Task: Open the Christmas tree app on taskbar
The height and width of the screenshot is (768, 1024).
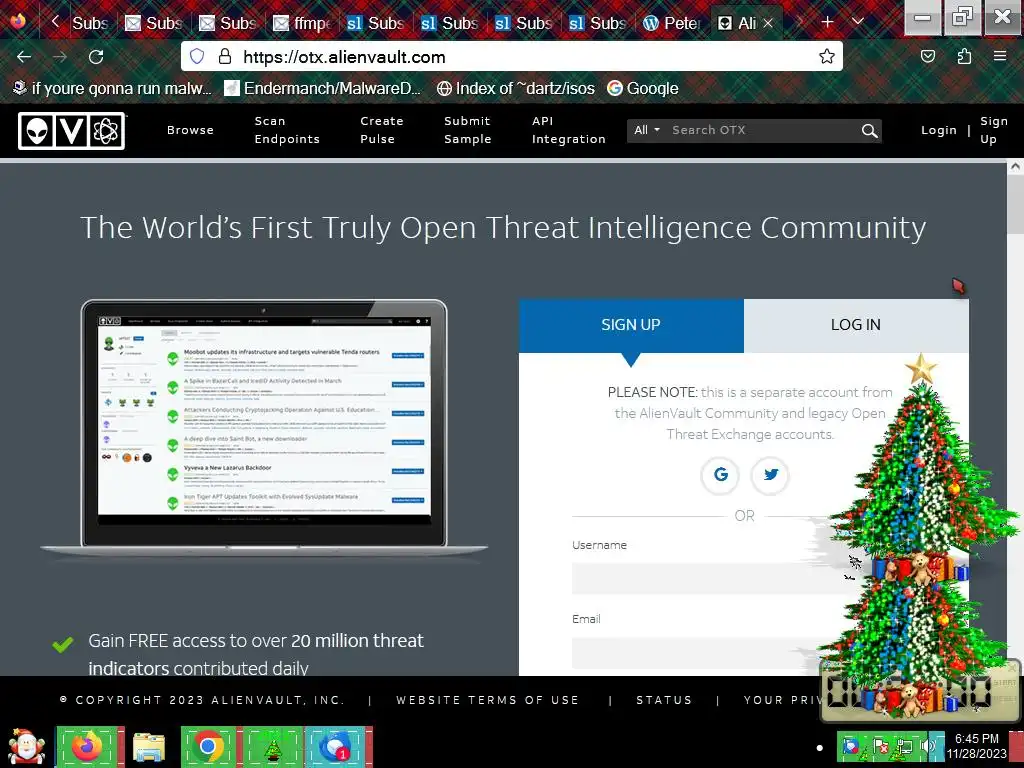Action: [x=272, y=747]
